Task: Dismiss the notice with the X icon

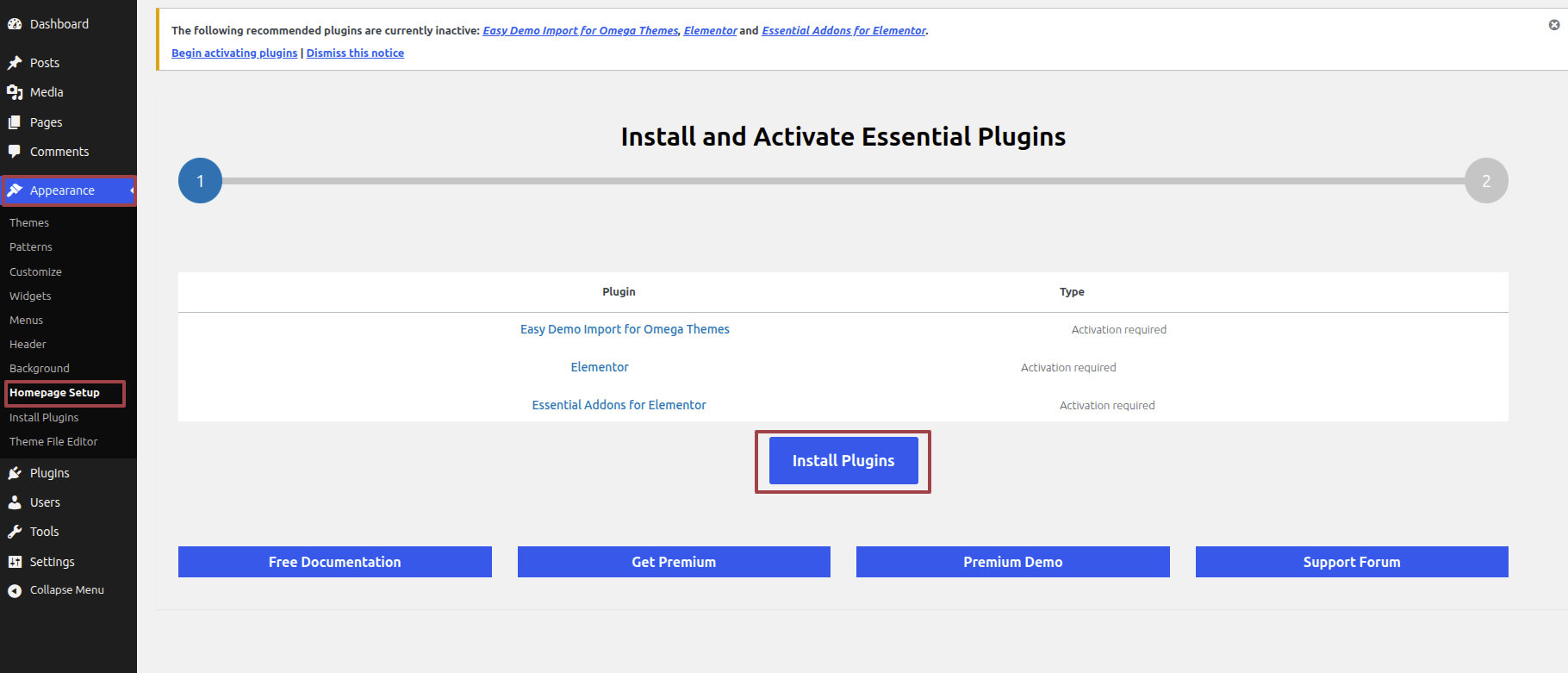Action: [x=1554, y=25]
